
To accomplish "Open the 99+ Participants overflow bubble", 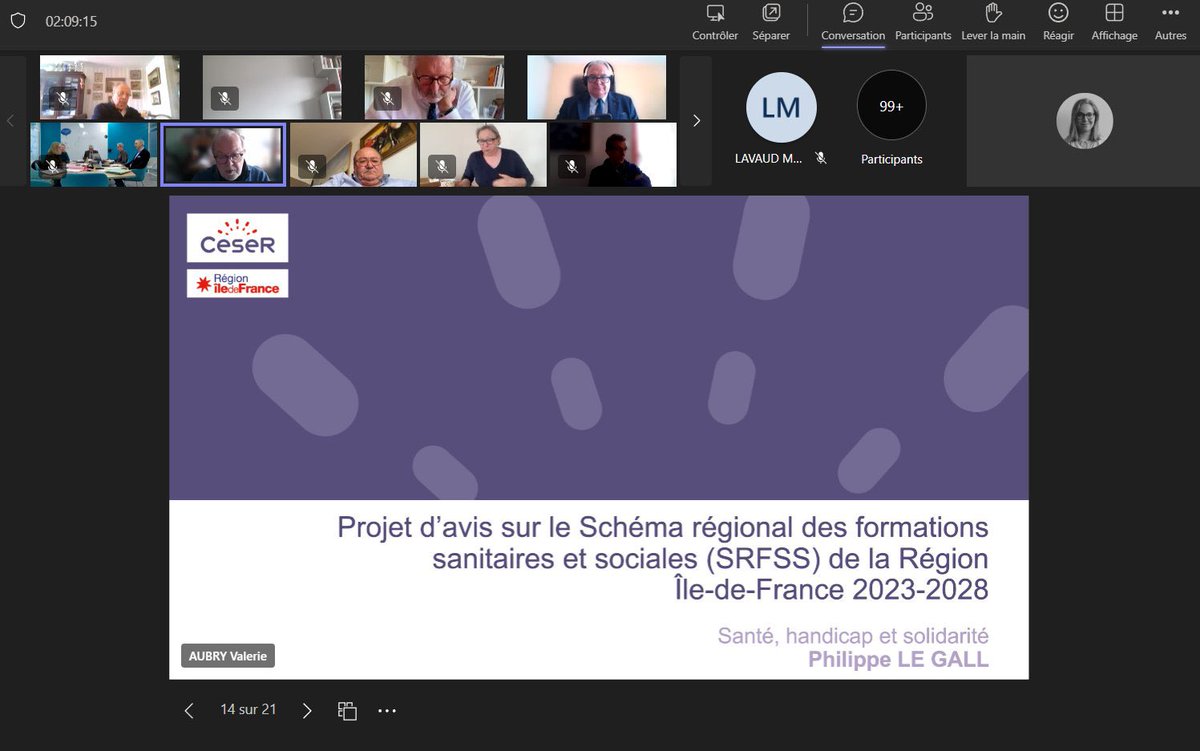I will pos(892,105).
